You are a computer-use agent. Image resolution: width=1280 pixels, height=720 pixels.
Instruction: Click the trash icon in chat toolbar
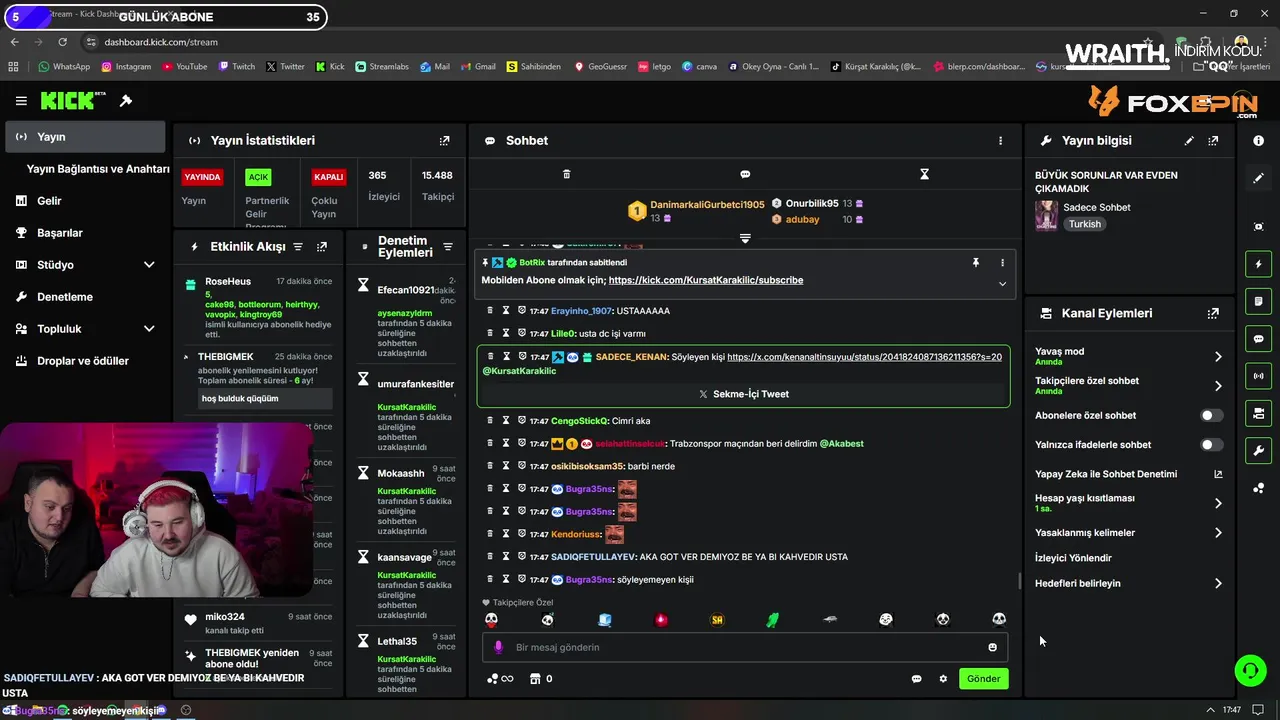566,174
